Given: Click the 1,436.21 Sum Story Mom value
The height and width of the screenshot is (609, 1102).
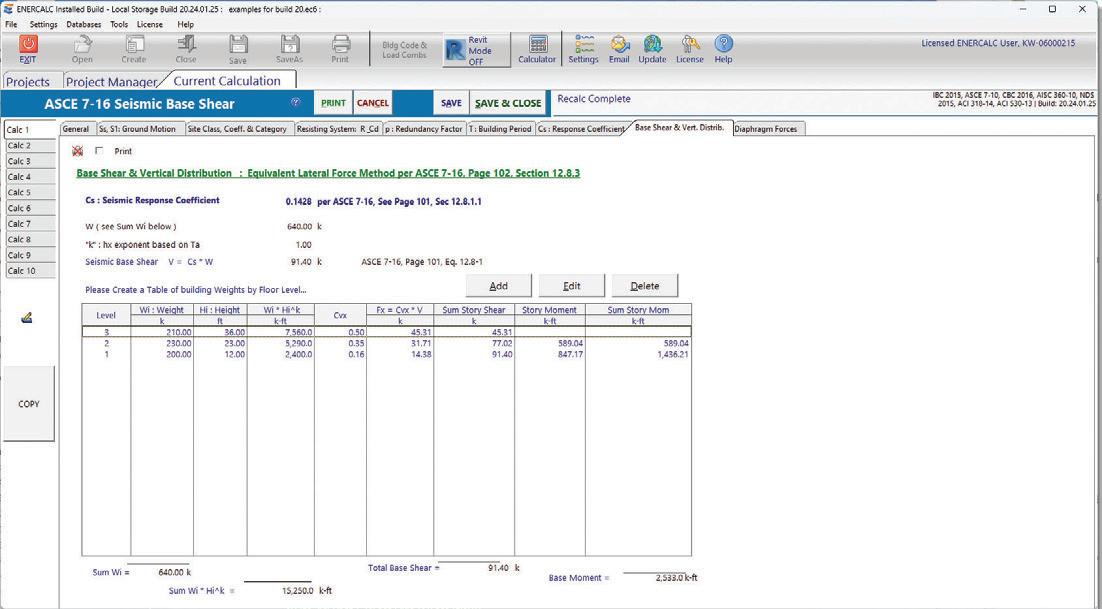Looking at the screenshot, I should [x=672, y=355].
